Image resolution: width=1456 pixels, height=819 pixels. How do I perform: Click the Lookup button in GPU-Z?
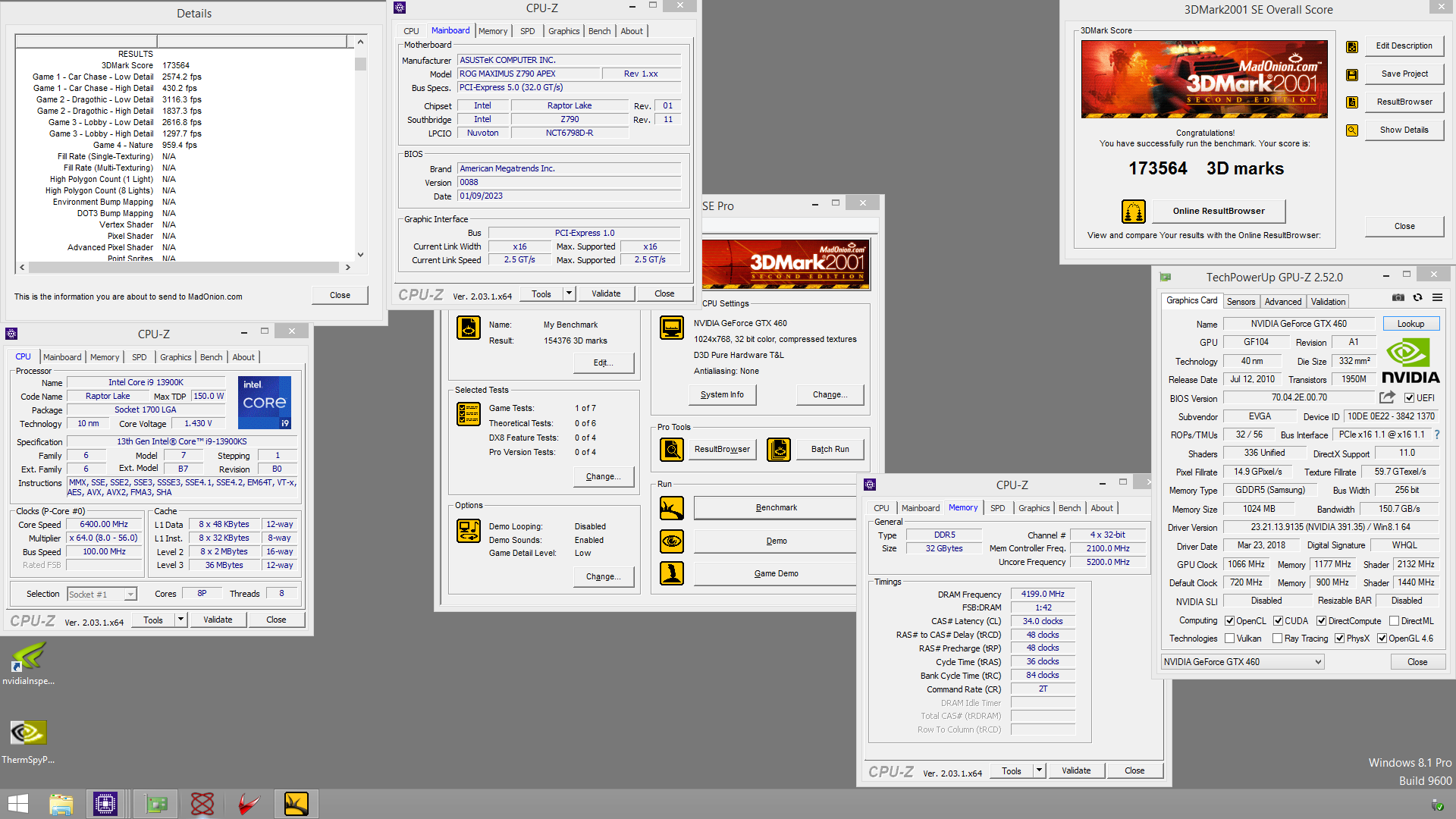[x=1411, y=324]
